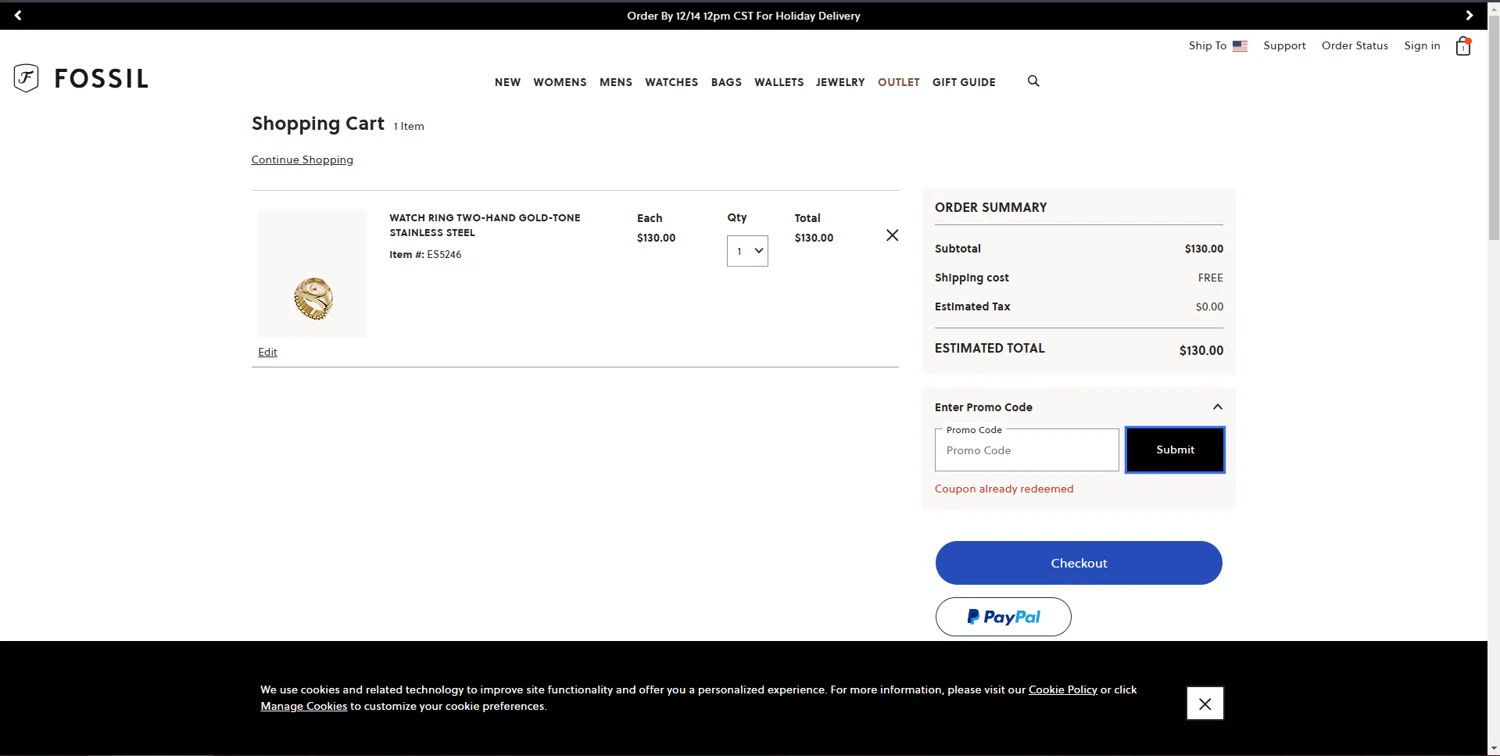The height and width of the screenshot is (756, 1500).
Task: Open the NEW menu
Action: coord(507,82)
